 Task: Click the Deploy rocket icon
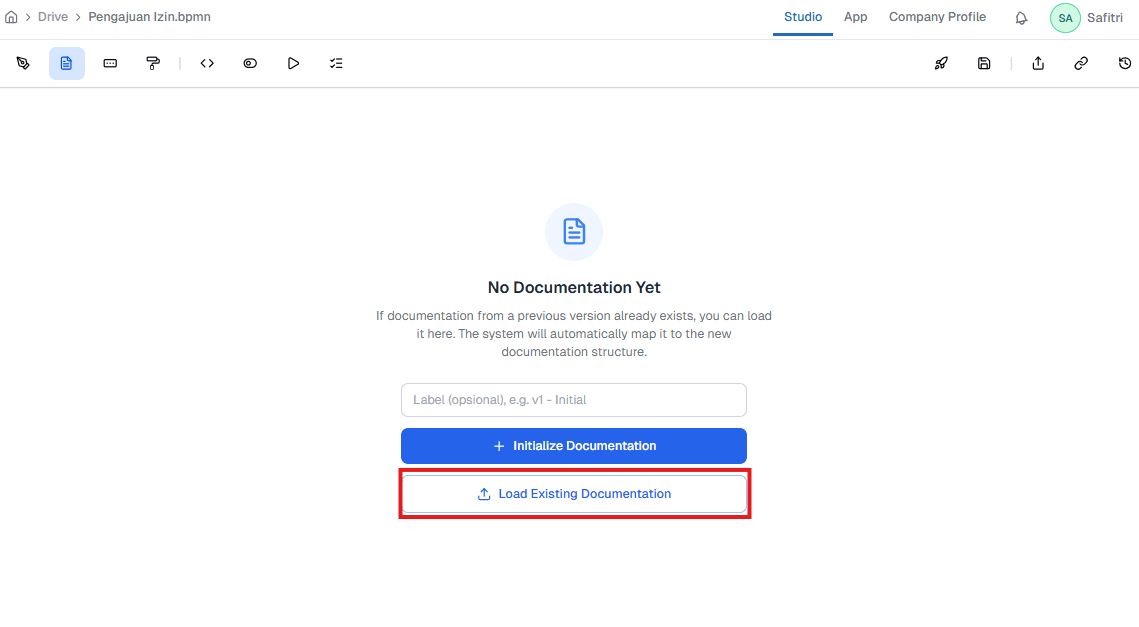click(940, 63)
